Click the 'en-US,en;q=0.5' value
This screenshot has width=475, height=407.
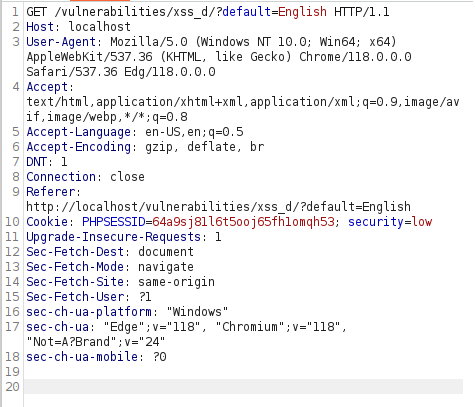(194, 132)
